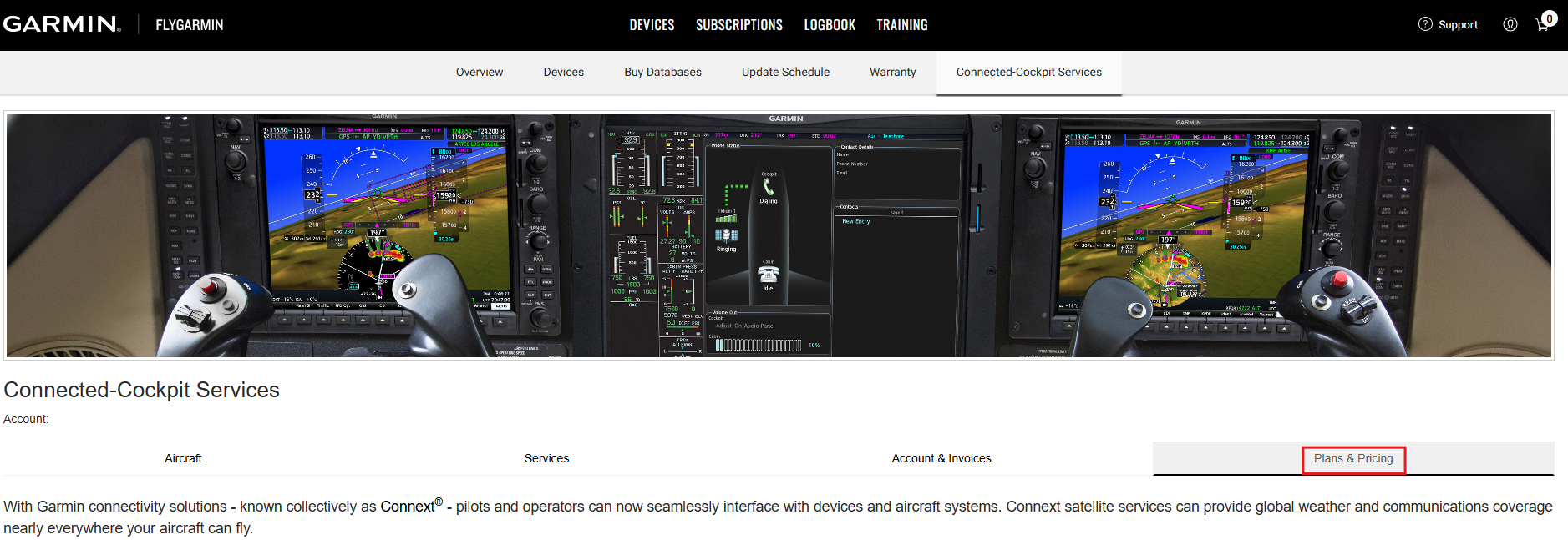The image size is (1568, 540).
Task: Select the Connected-Cockpit Services tab
Action: pos(1029,73)
